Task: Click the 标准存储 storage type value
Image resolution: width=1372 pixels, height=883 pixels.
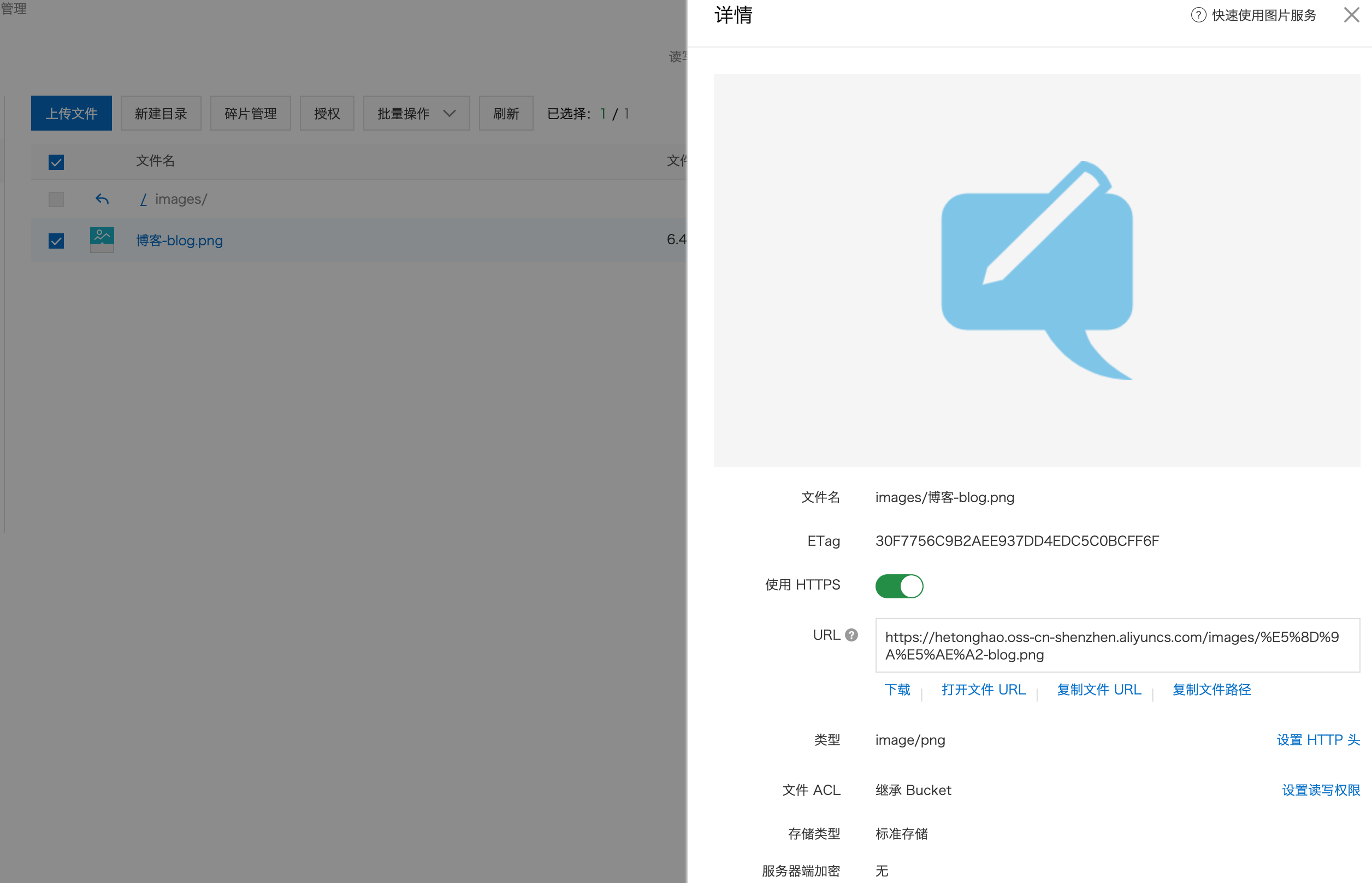Action: (901, 834)
